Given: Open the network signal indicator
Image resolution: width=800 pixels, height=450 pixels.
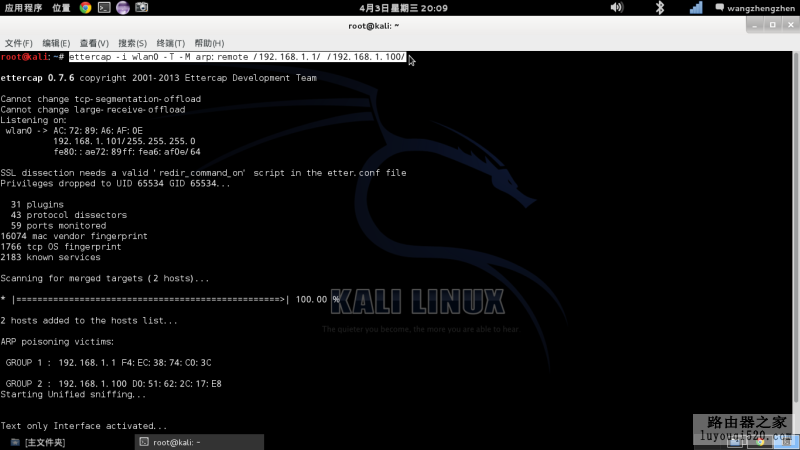Looking at the screenshot, I should click(696, 8).
